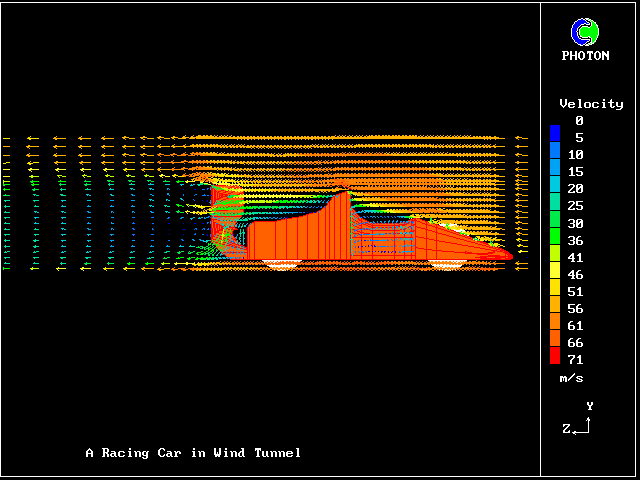Screen dimensions: 640x480
Task: Click the PHOTON globe logo icon
Action: 585,32
